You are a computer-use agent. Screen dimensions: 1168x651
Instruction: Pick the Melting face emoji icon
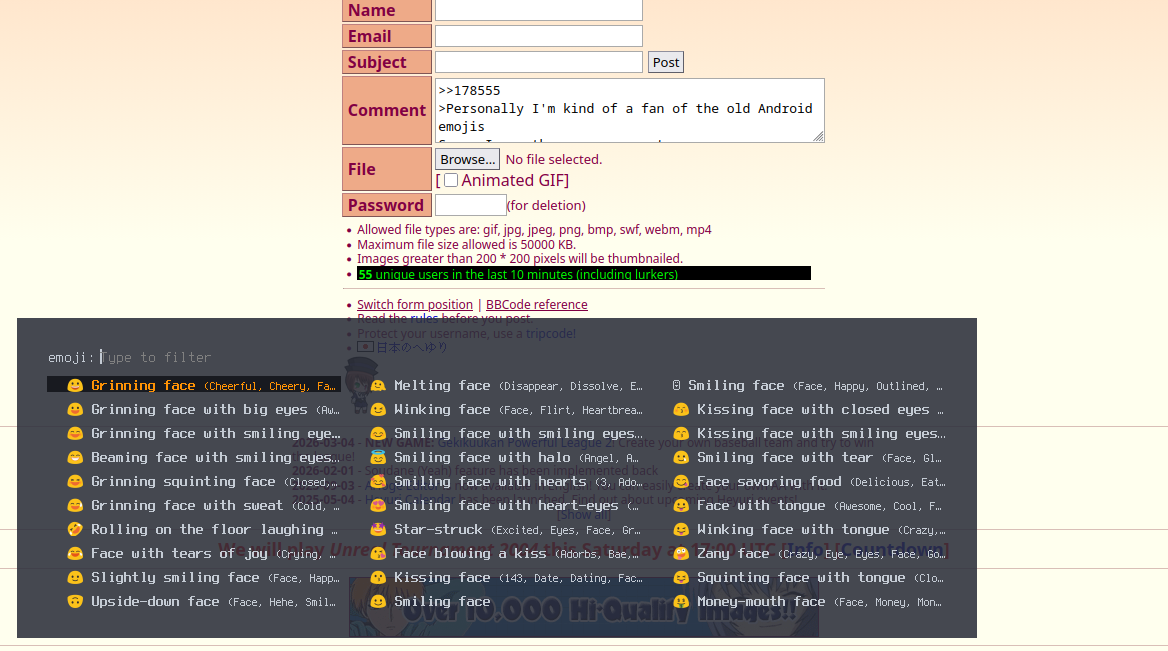[x=378, y=385]
